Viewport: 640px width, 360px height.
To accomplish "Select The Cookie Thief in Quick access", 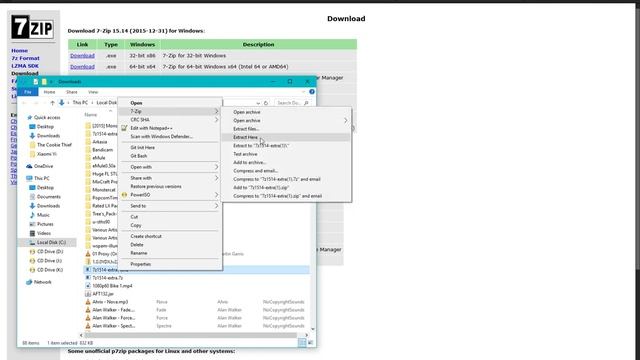I will pyautogui.click(x=54, y=145).
